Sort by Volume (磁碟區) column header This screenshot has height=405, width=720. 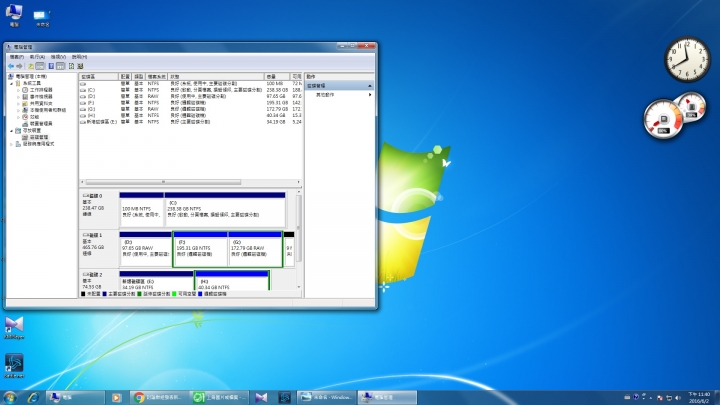99,77
